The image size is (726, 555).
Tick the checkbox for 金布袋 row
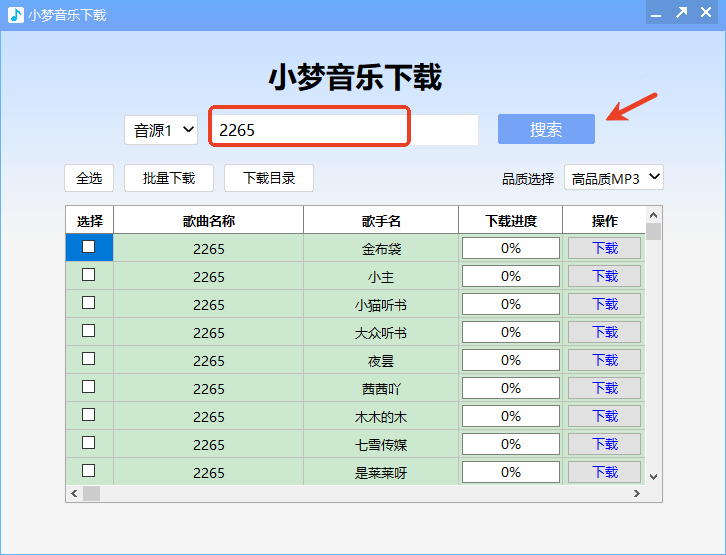(89, 247)
